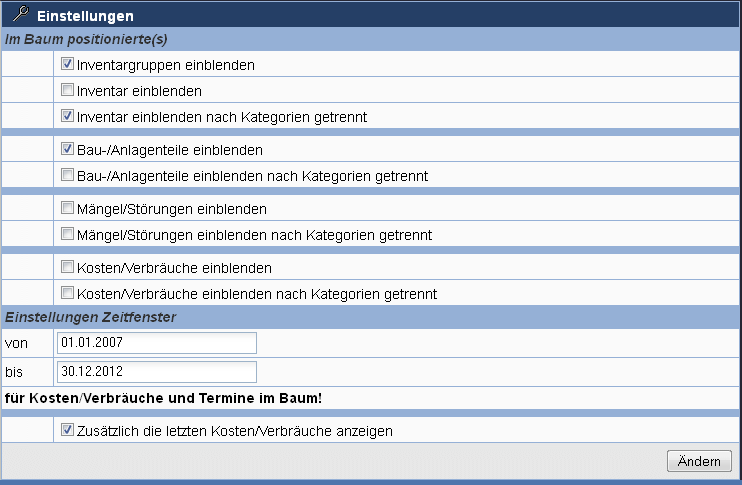742x485 pixels.
Task: Toggle Bau-/Anlagenteile einblenden checkbox
Action: pyautogui.click(x=67, y=150)
